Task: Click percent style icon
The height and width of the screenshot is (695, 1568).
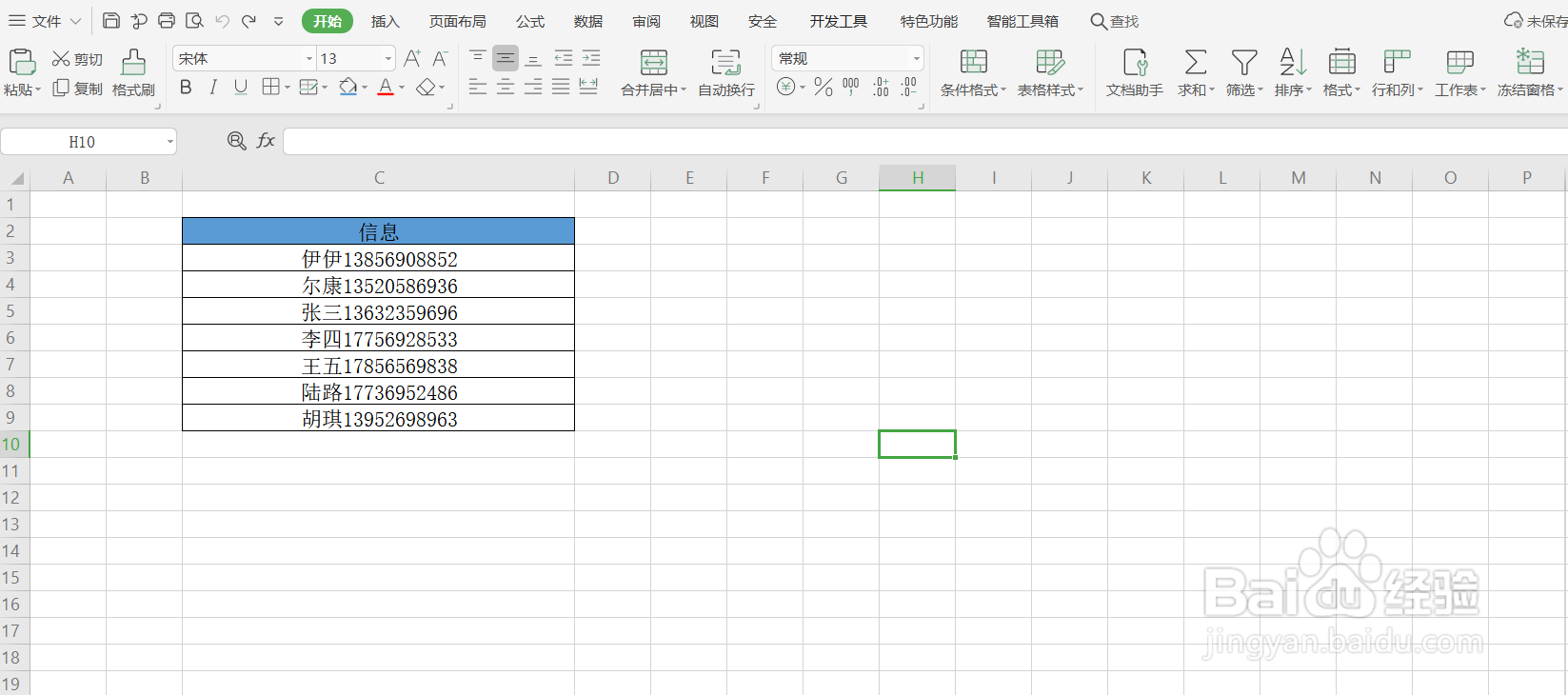Action: pyautogui.click(x=824, y=88)
